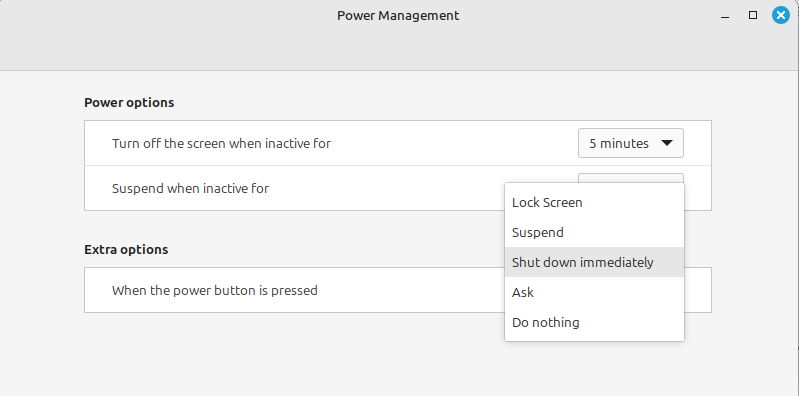Click the Turn off the screen when inactive label

click(221, 143)
